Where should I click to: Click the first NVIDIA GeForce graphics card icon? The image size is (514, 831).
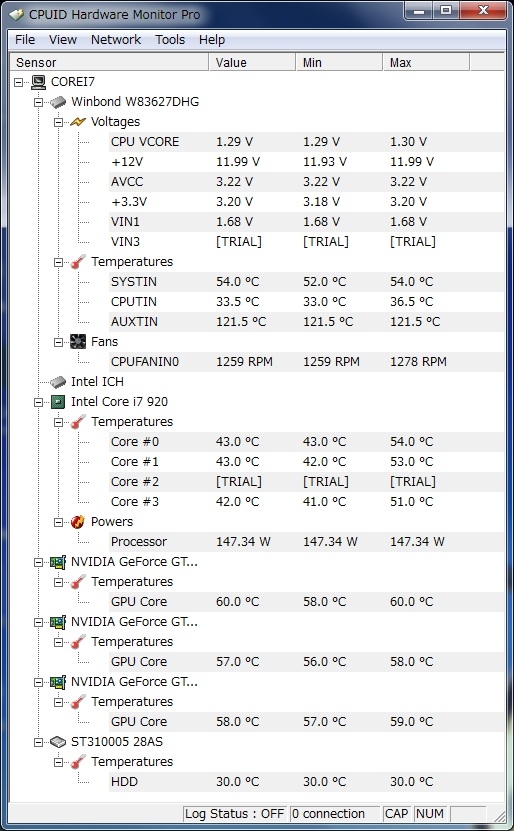point(58,562)
